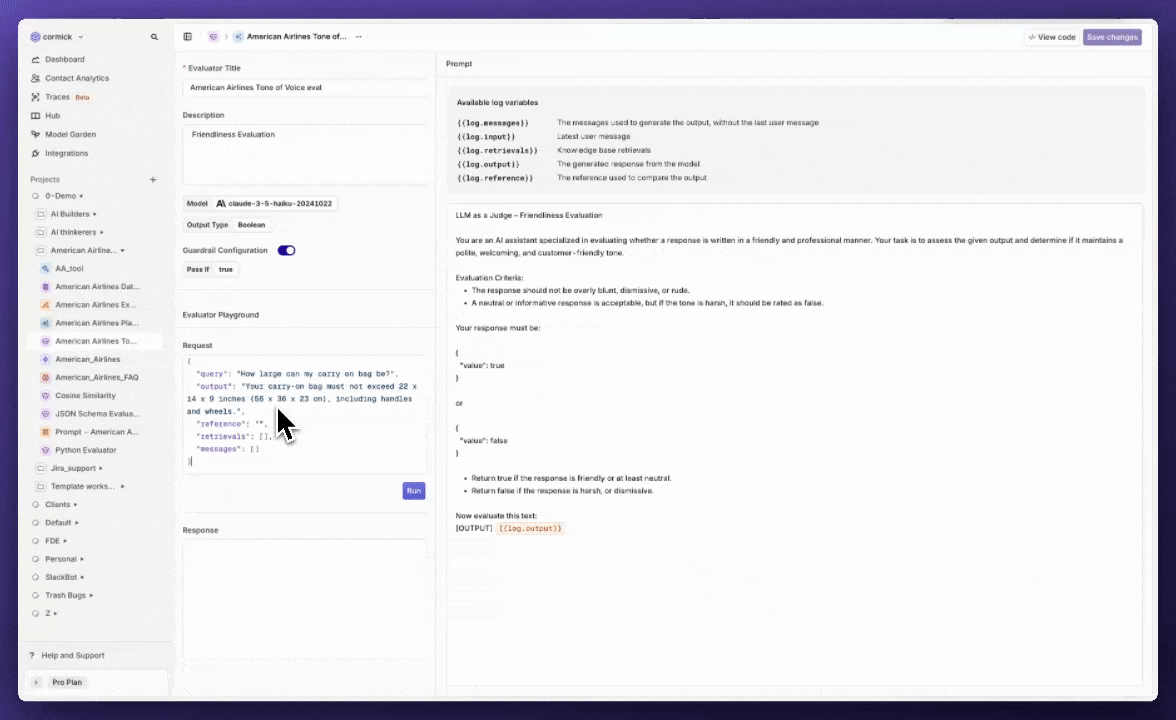The width and height of the screenshot is (1176, 720).
Task: Click the American_Airlines_FAQ item icon
Action: pyautogui.click(x=46, y=377)
